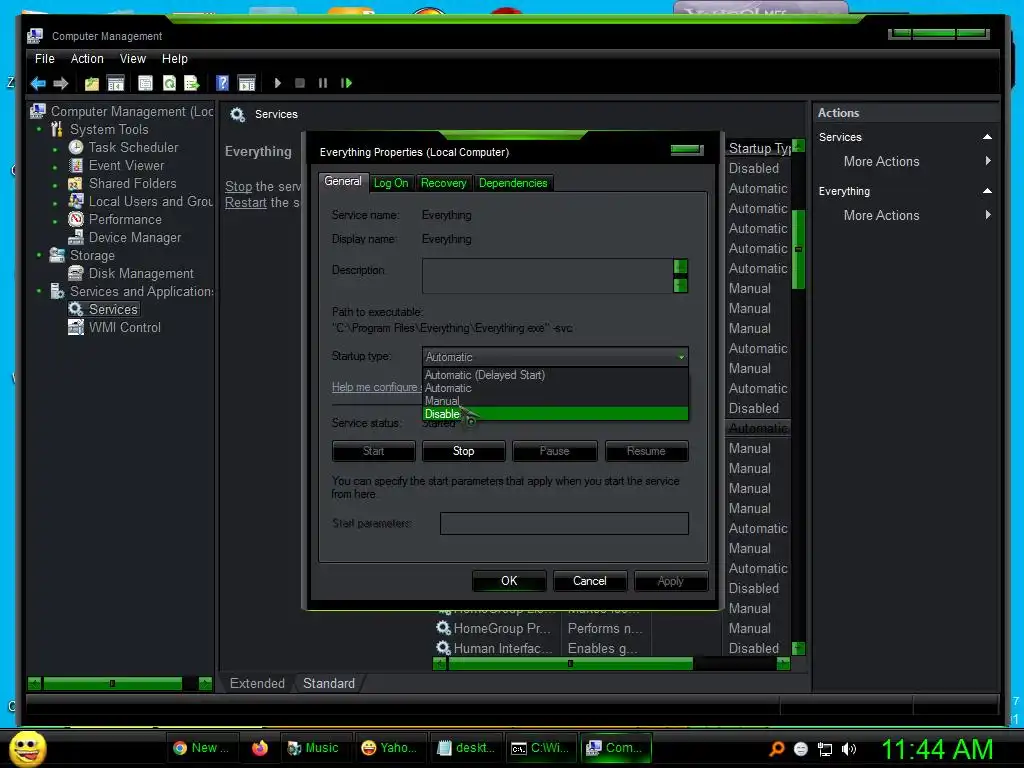Open the Action menu
The width and height of the screenshot is (1024, 768).
point(87,59)
